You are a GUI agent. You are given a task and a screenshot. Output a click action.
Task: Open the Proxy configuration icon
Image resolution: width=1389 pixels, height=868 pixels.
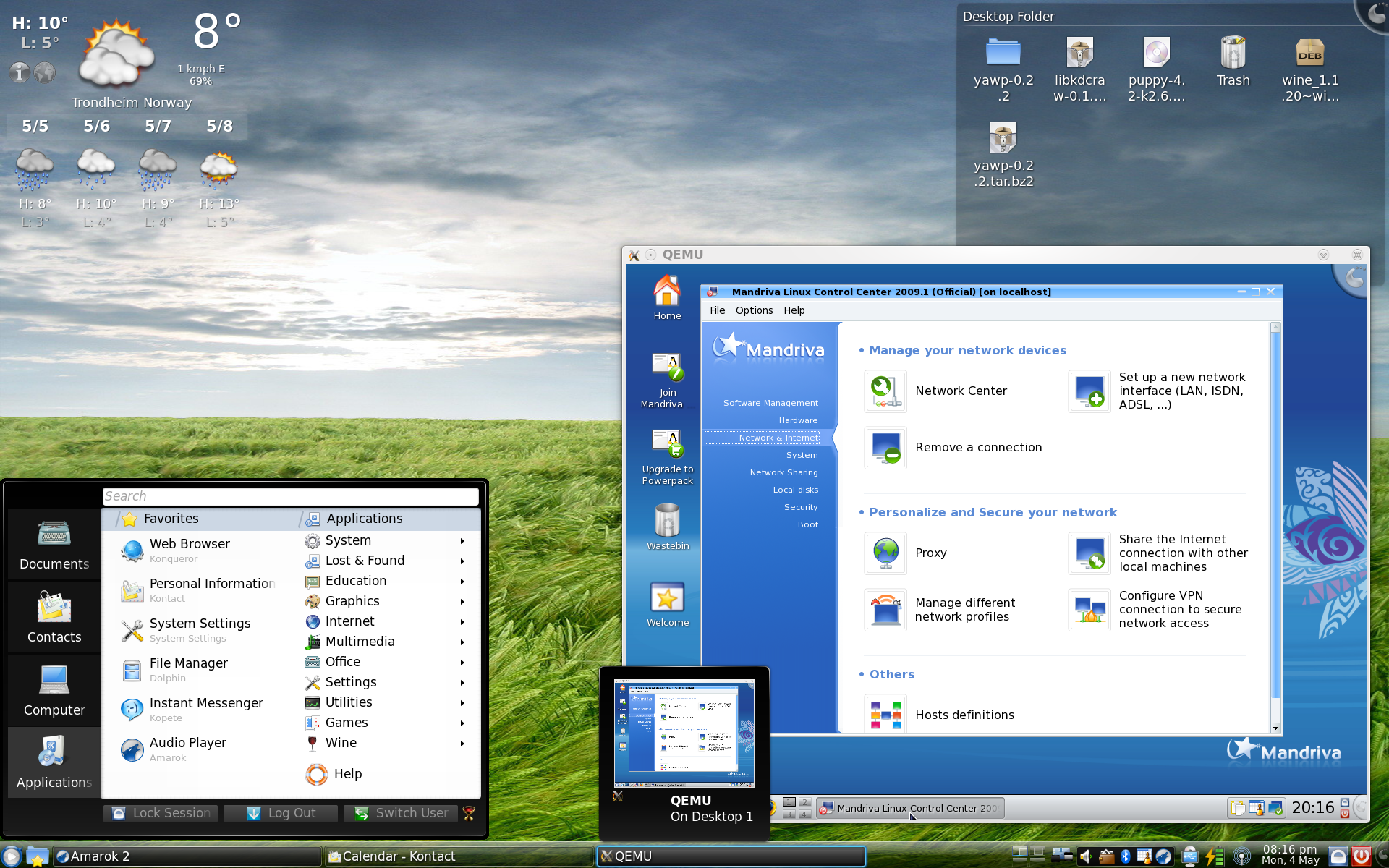[x=885, y=553]
